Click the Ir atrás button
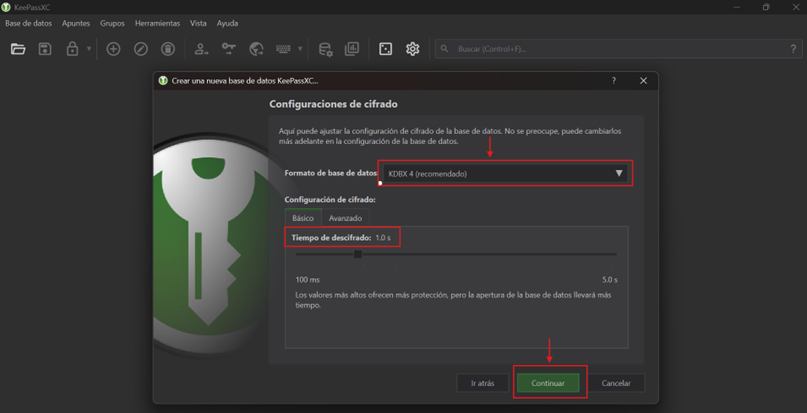This screenshot has width=807, height=413. point(483,383)
